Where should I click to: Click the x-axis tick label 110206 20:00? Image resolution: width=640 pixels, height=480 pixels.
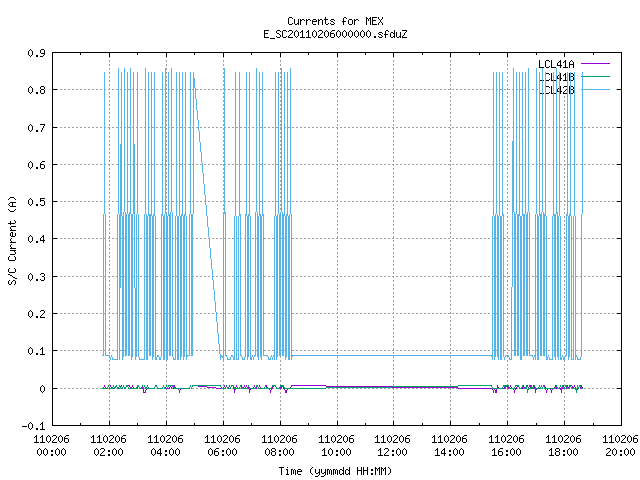coord(620,446)
